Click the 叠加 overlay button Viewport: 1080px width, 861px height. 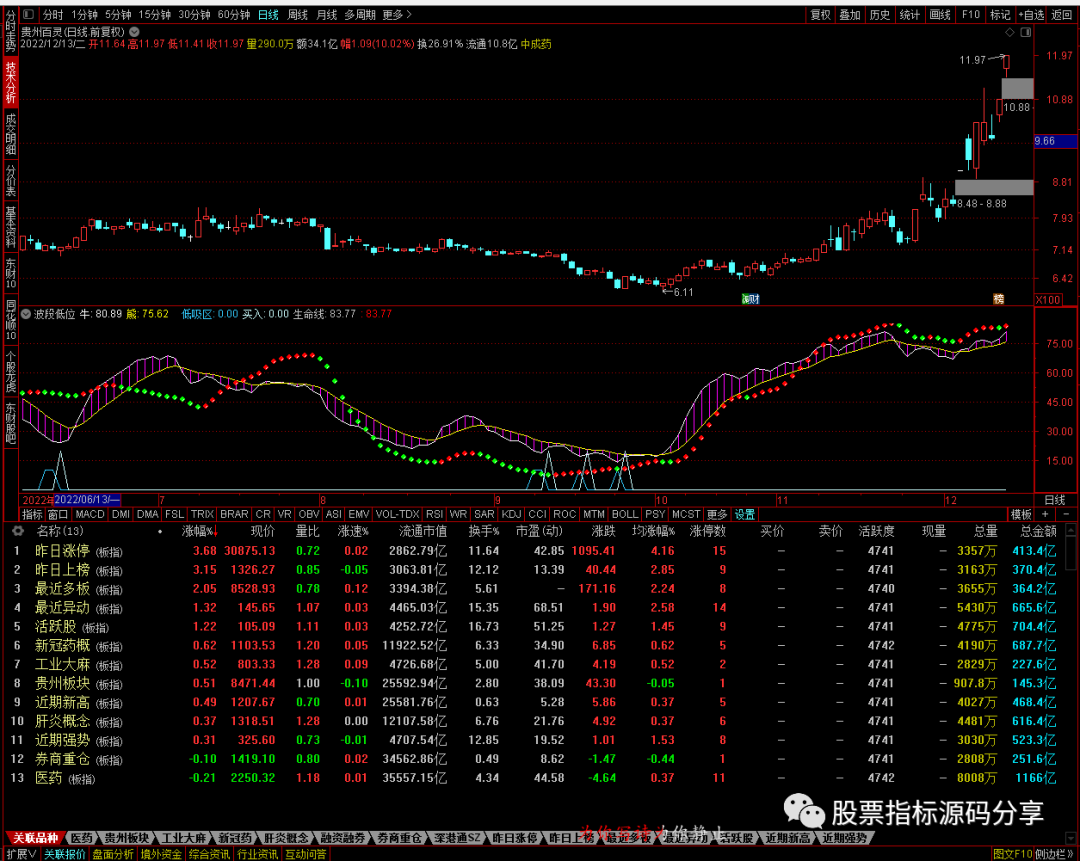850,14
